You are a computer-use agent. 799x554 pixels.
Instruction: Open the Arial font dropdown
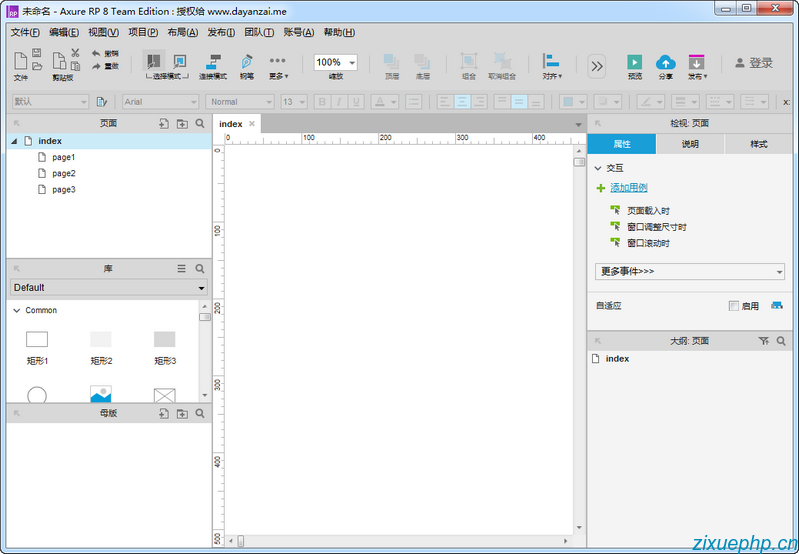coord(160,102)
